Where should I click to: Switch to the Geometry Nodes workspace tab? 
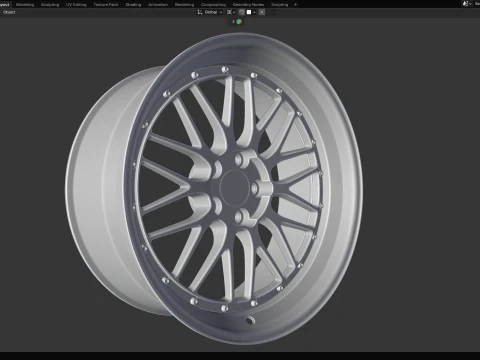pos(248,5)
